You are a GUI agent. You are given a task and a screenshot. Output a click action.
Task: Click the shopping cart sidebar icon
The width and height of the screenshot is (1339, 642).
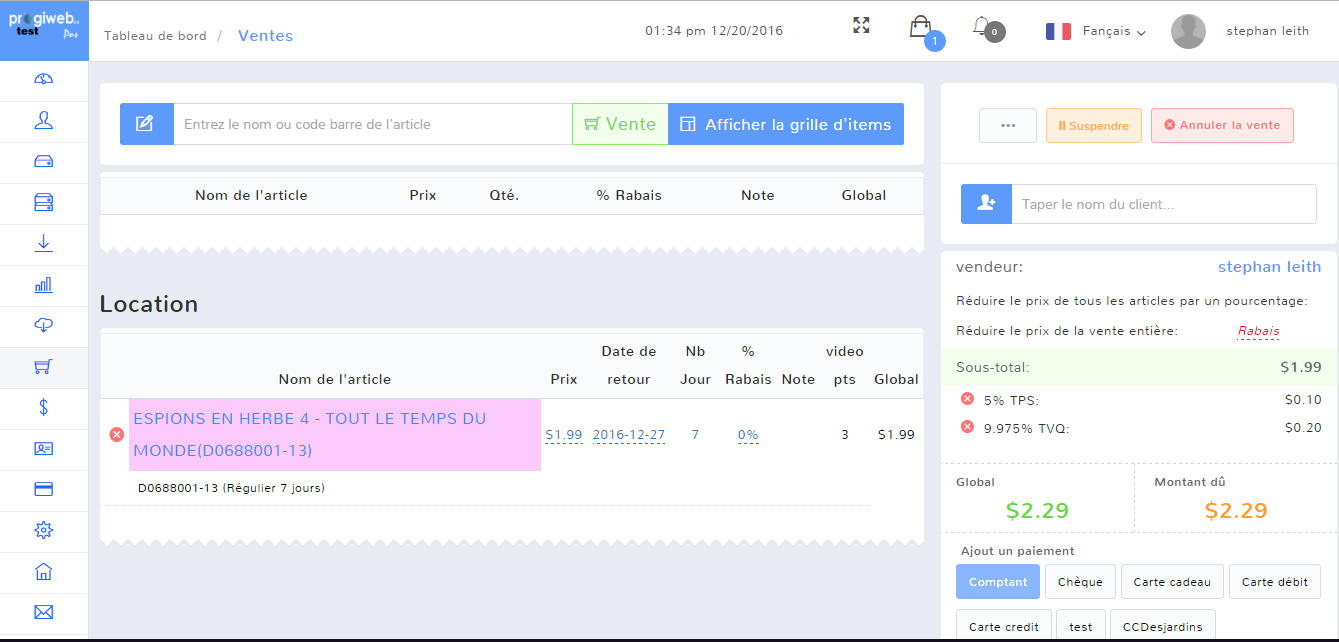tap(44, 367)
